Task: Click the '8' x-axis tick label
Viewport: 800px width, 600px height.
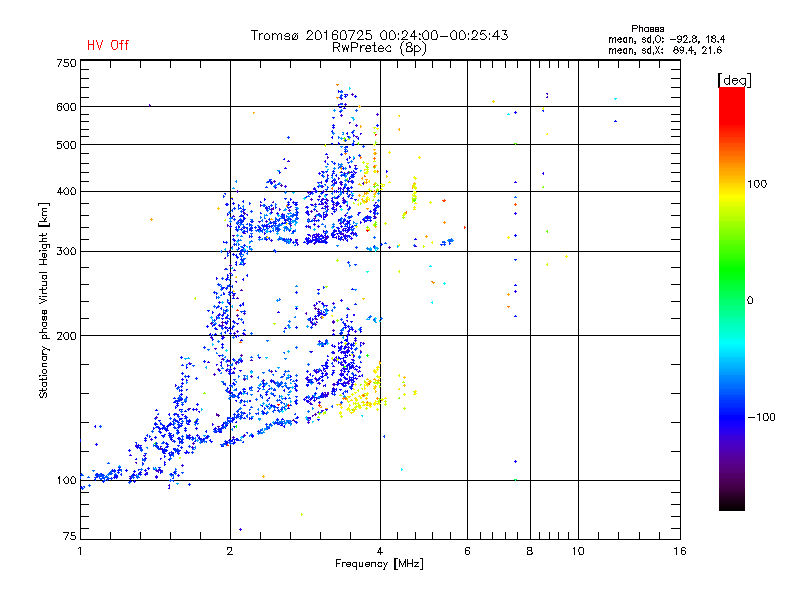Action: point(530,551)
